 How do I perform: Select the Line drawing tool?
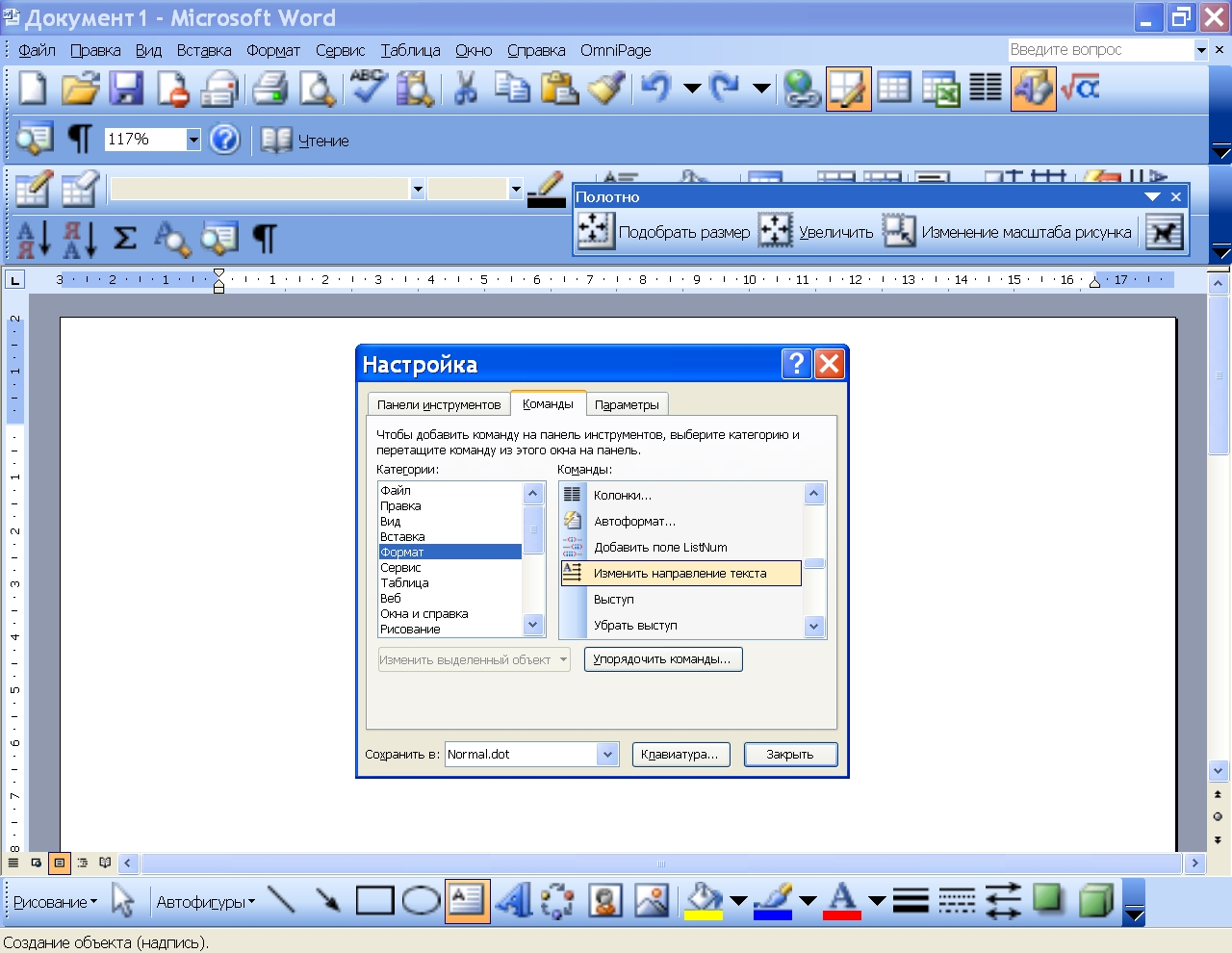pos(281,901)
